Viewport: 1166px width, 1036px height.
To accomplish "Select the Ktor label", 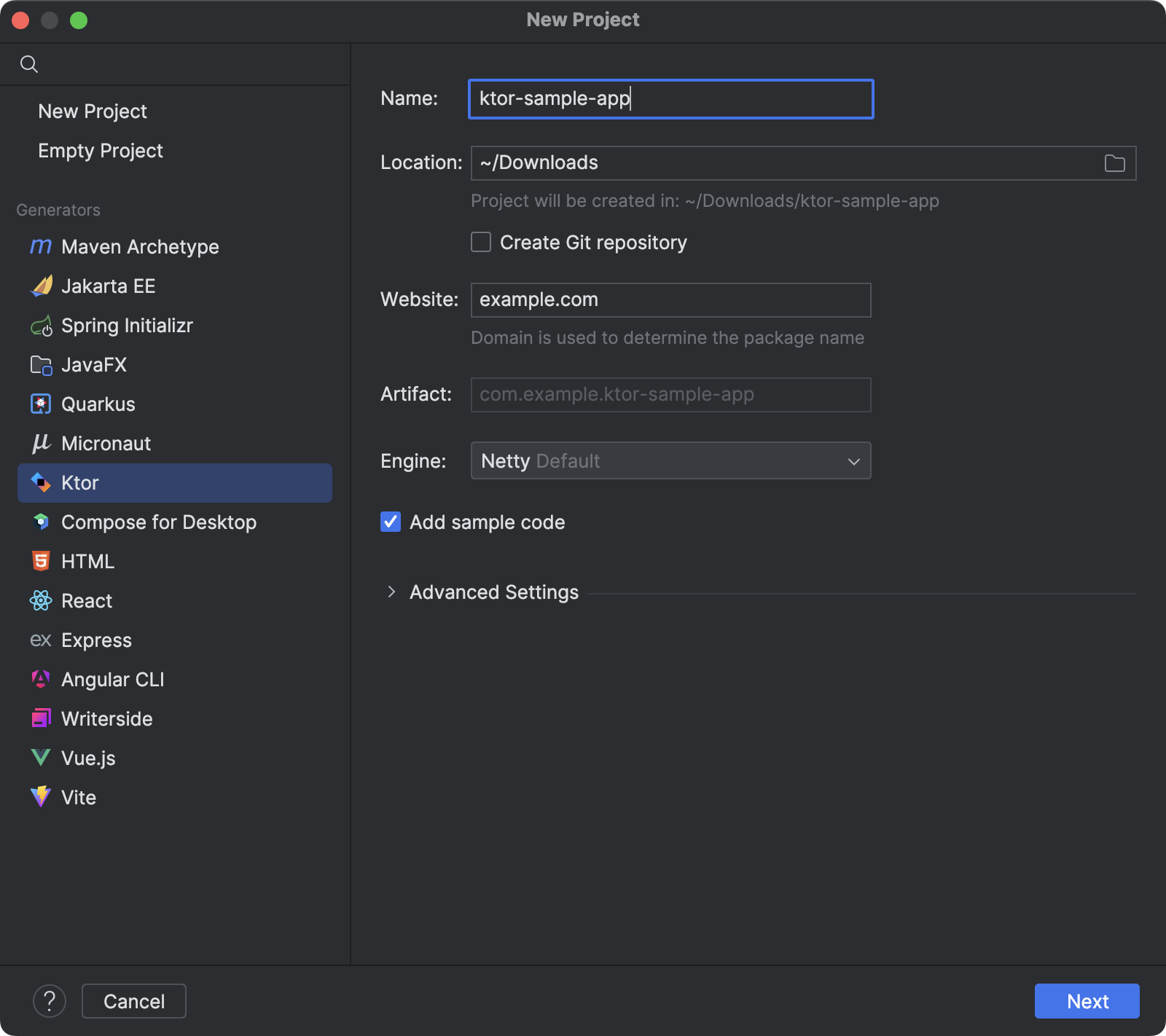I will tap(80, 483).
